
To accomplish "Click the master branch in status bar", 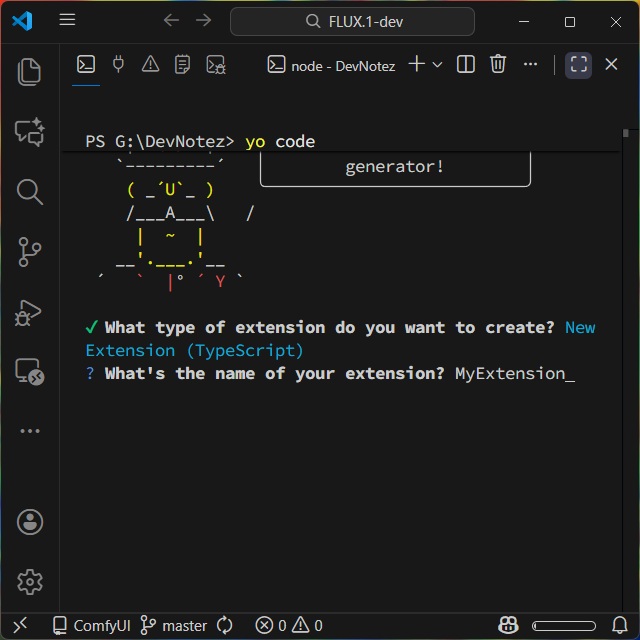I will point(174,625).
